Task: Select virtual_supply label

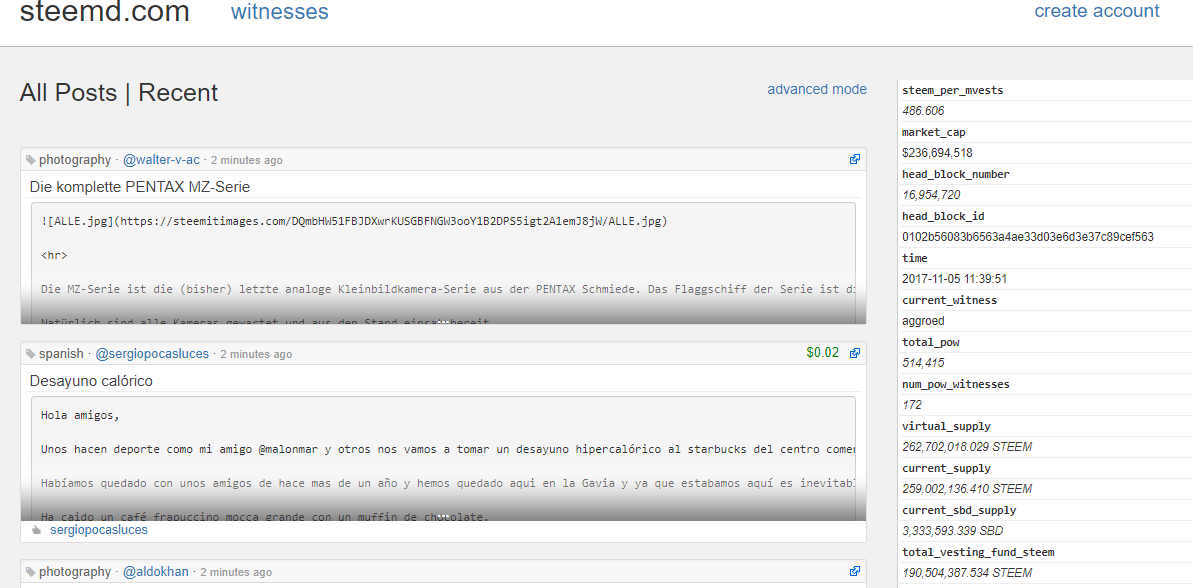Action: (946, 427)
